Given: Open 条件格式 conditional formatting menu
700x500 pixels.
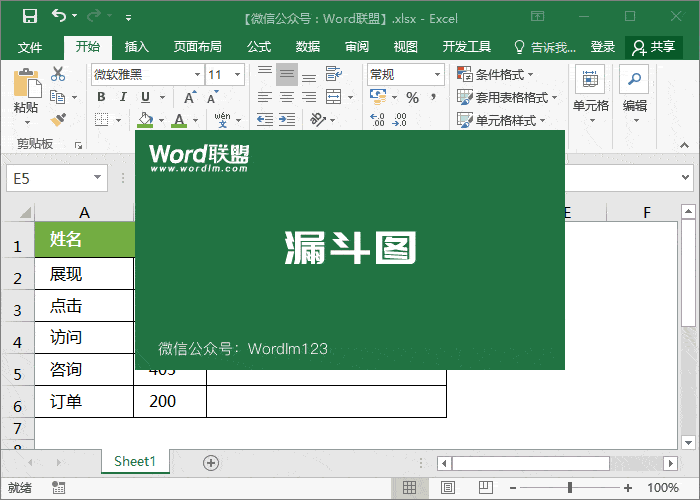Looking at the screenshot, I should [495, 74].
